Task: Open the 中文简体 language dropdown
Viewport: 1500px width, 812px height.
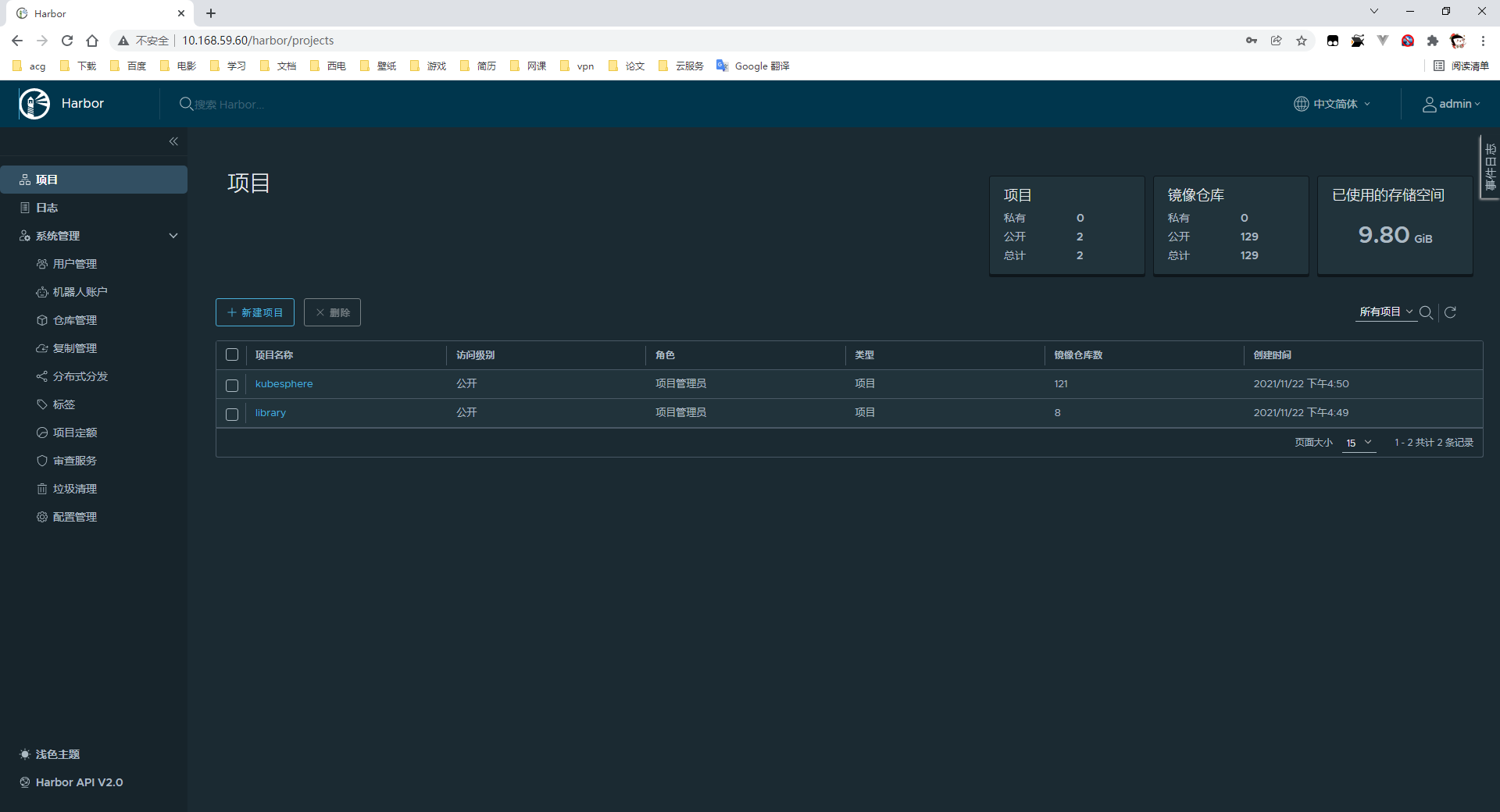Action: point(1333,104)
